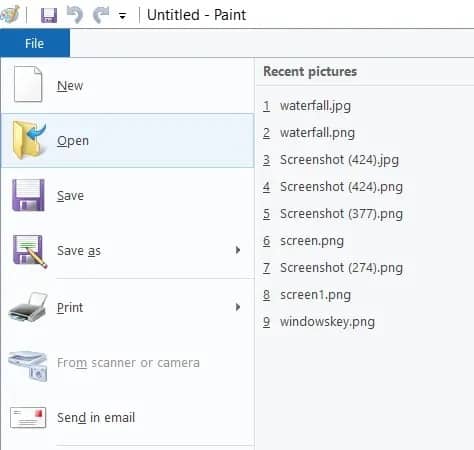Click the Paint palette application icon
Screen dimensions: 474x450
point(10,15)
